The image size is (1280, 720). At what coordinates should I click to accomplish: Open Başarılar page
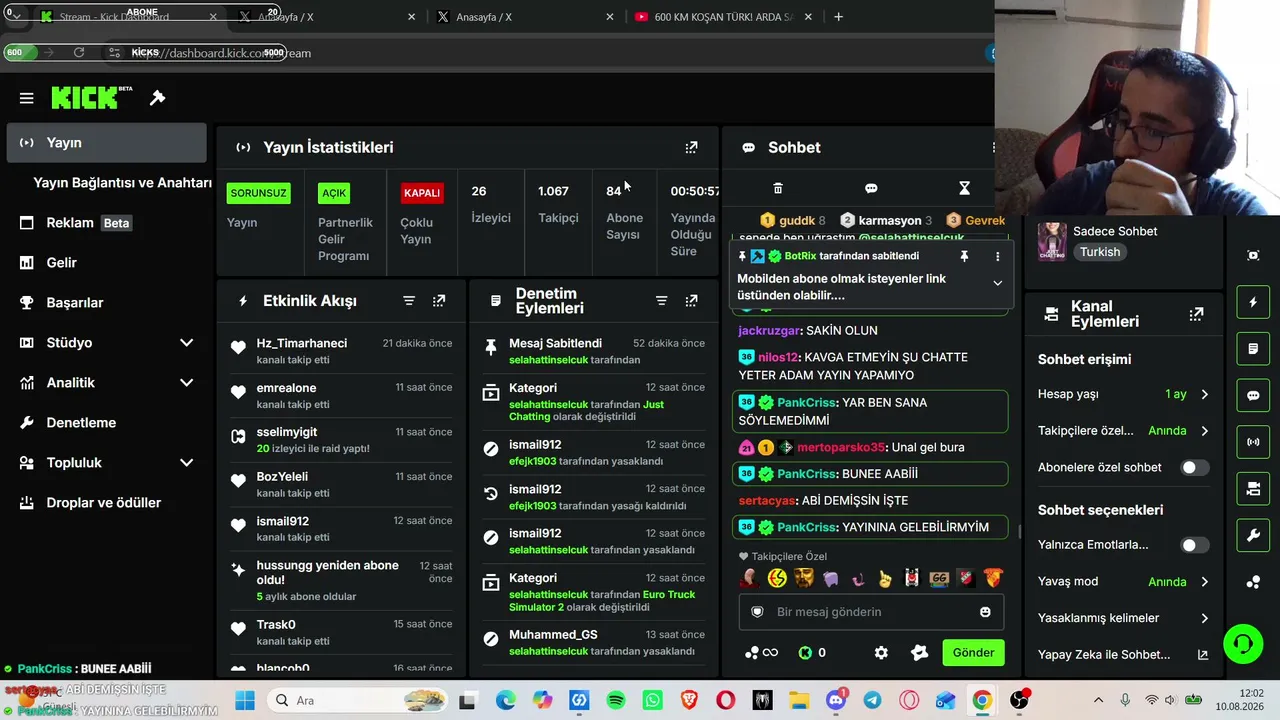click(106, 303)
